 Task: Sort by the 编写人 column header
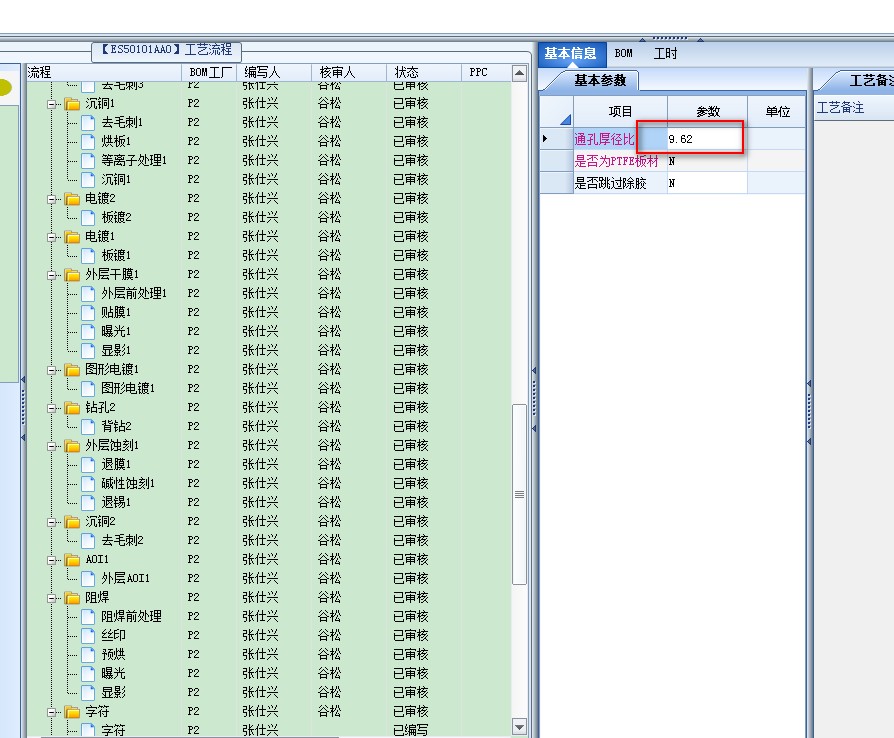pos(274,72)
